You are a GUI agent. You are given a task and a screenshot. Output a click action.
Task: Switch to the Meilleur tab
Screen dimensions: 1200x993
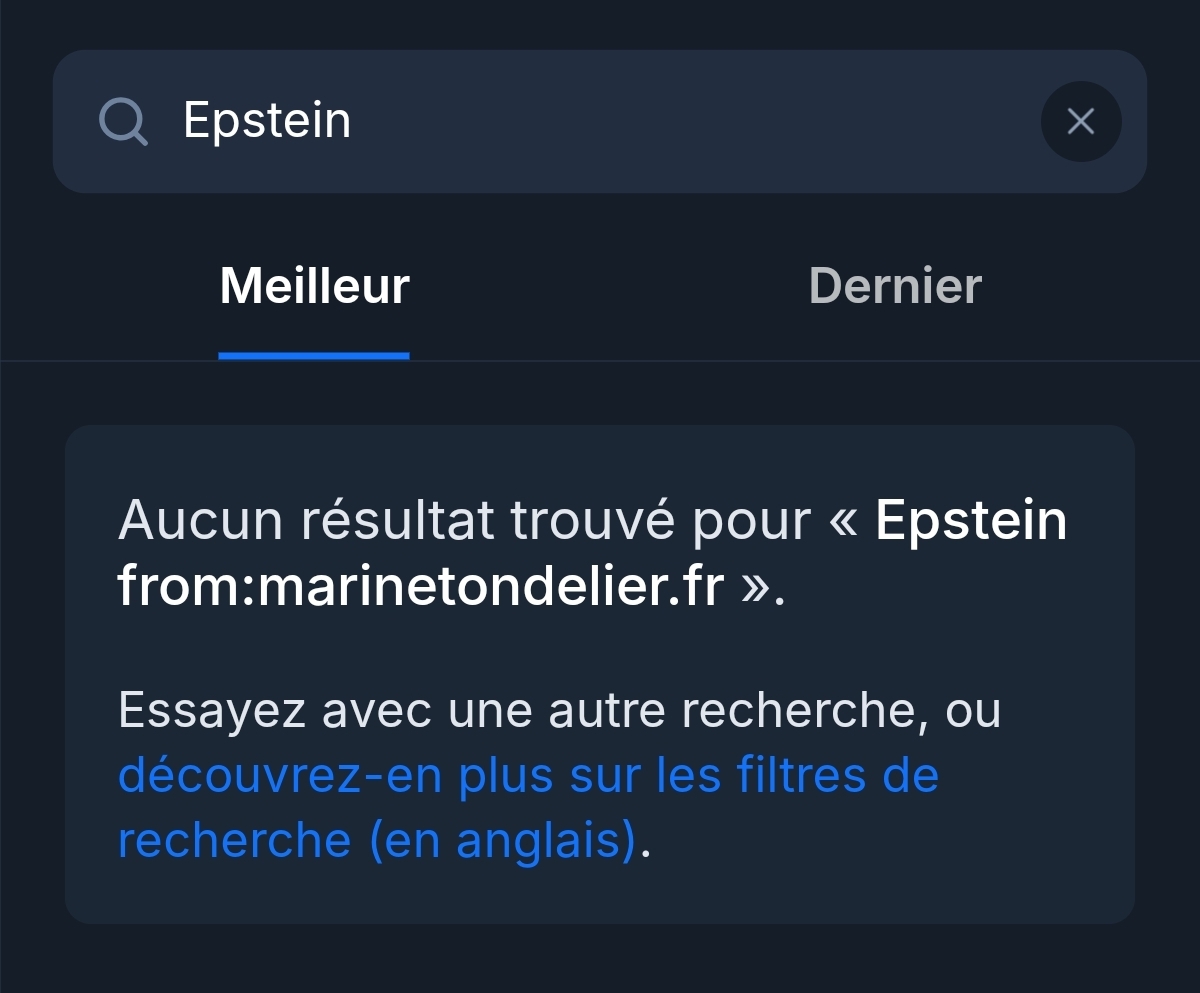point(314,287)
